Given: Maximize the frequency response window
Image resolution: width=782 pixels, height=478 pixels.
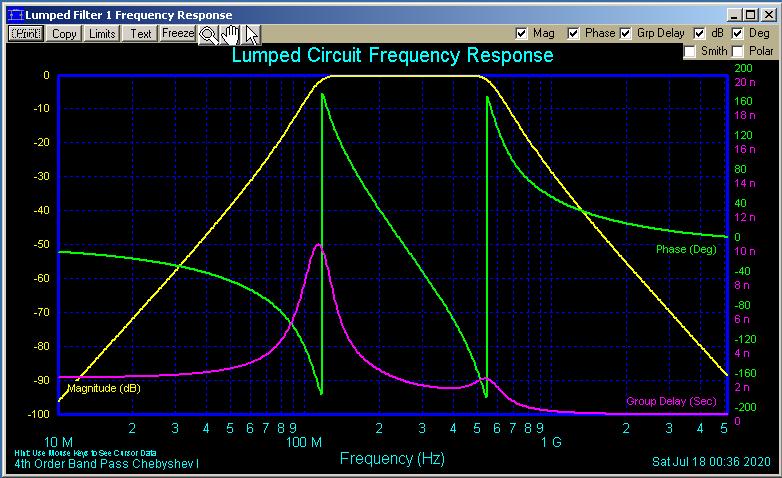Looking at the screenshot, I should [751, 15].
